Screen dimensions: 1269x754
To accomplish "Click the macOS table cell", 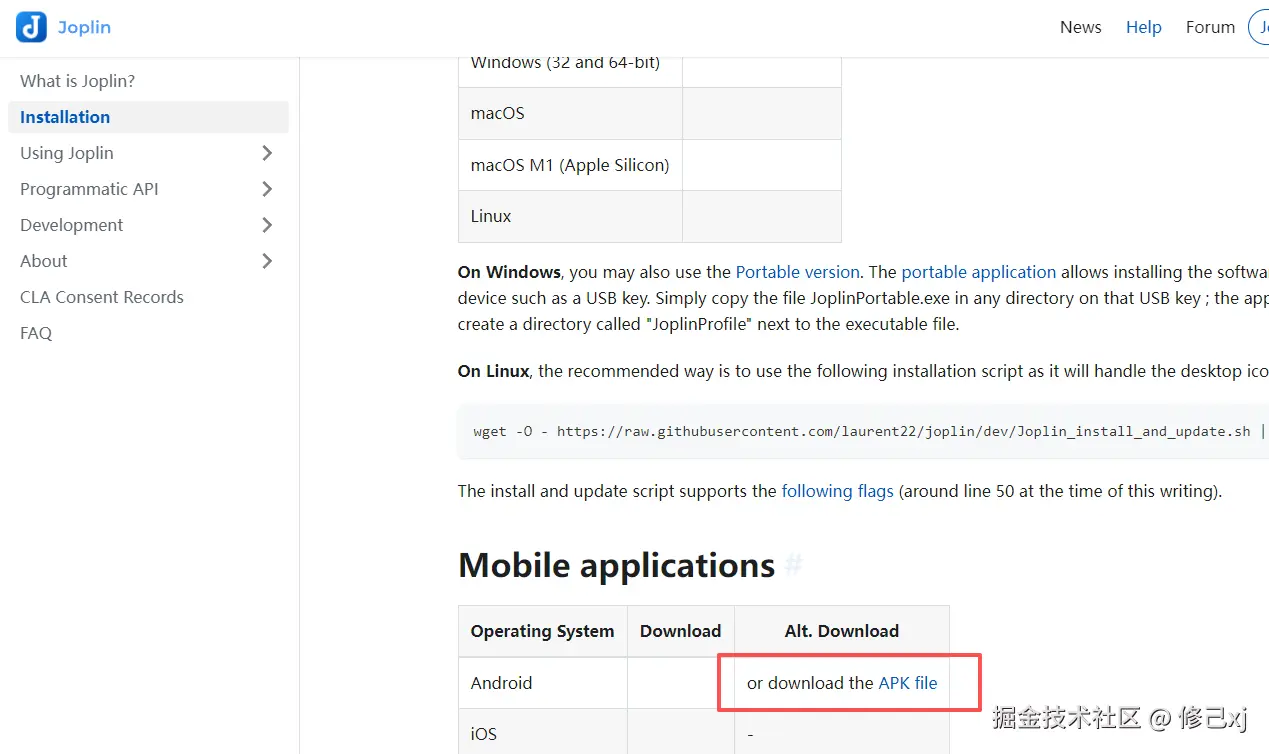I will 570,113.
